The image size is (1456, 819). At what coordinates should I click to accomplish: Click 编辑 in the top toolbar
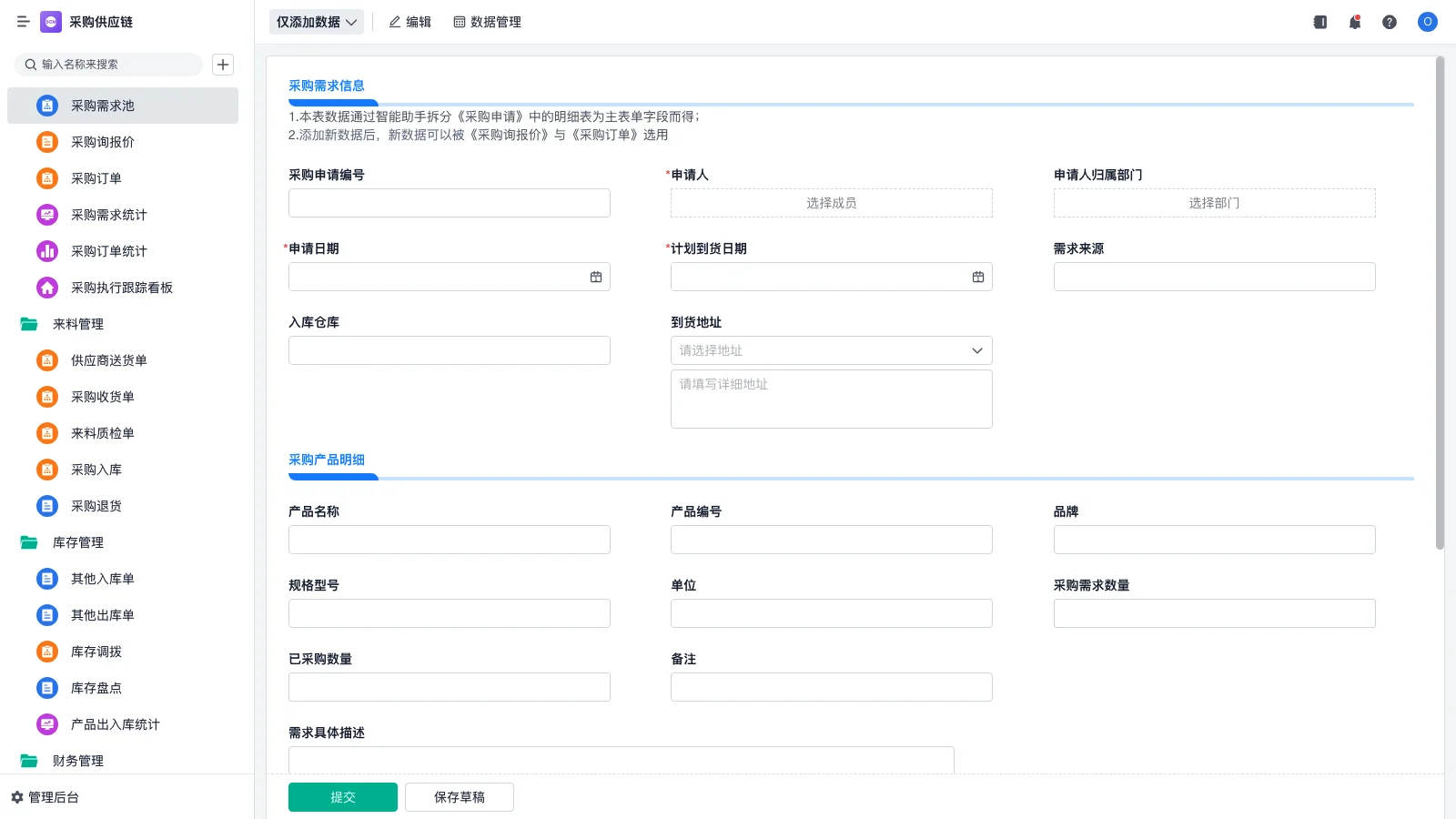(x=409, y=22)
